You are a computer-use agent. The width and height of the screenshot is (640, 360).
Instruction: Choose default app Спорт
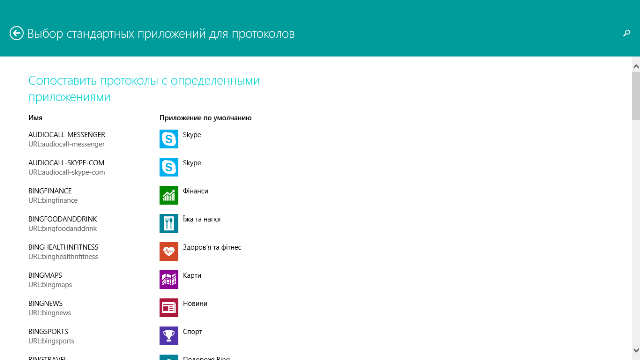point(192,331)
